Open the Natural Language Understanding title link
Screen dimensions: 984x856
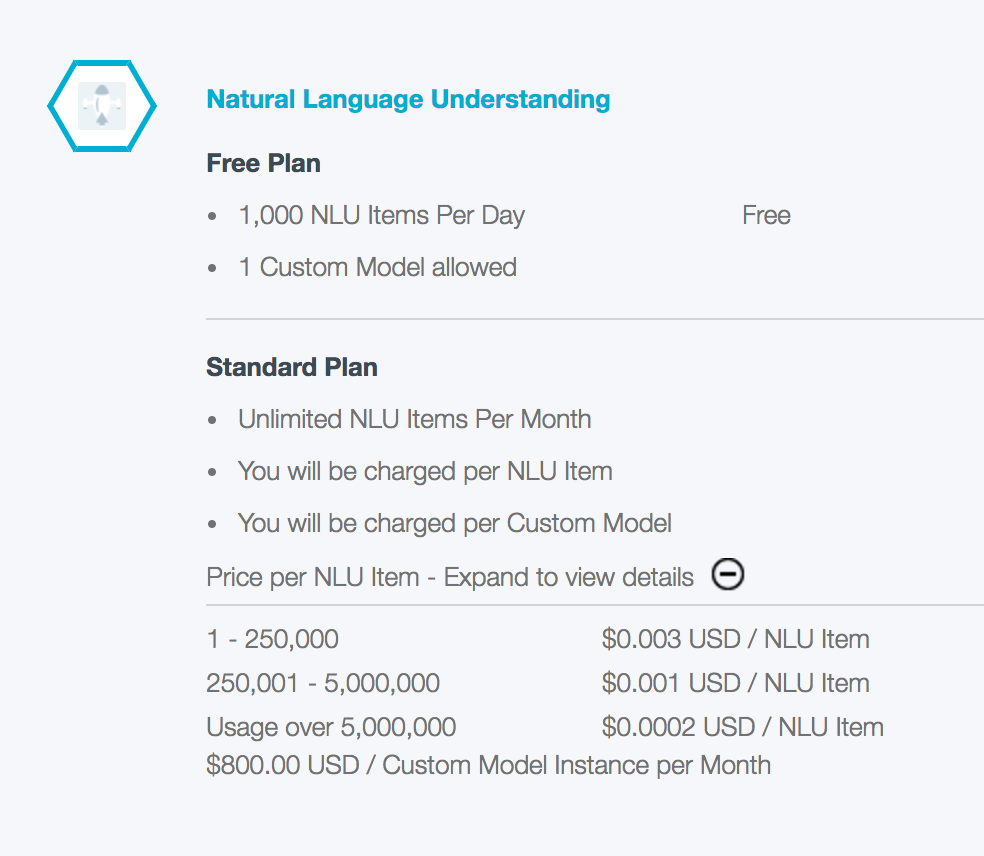coord(408,99)
